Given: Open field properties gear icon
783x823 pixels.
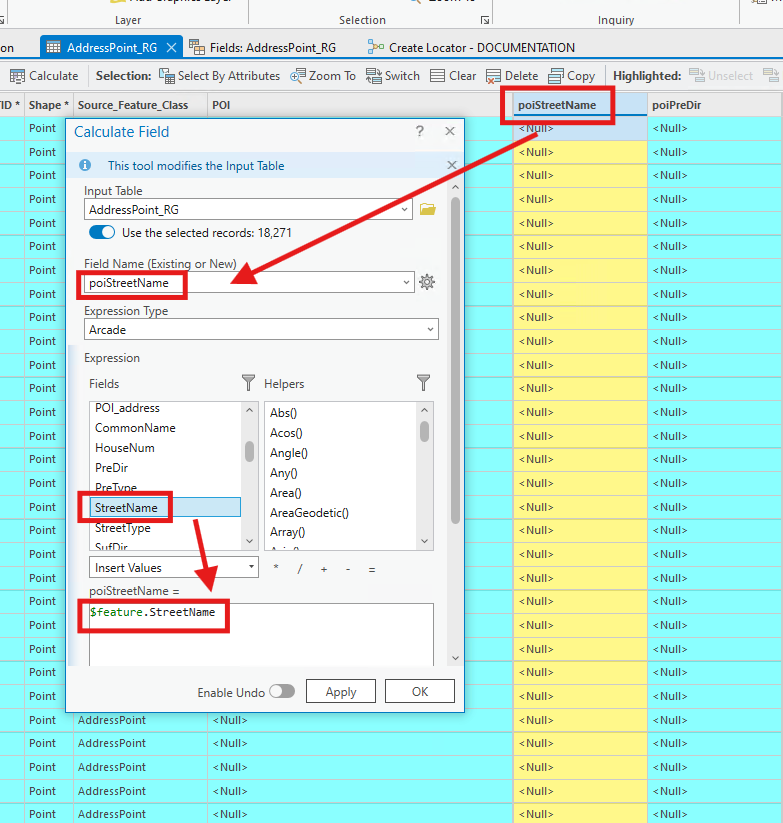Looking at the screenshot, I should tap(427, 282).
